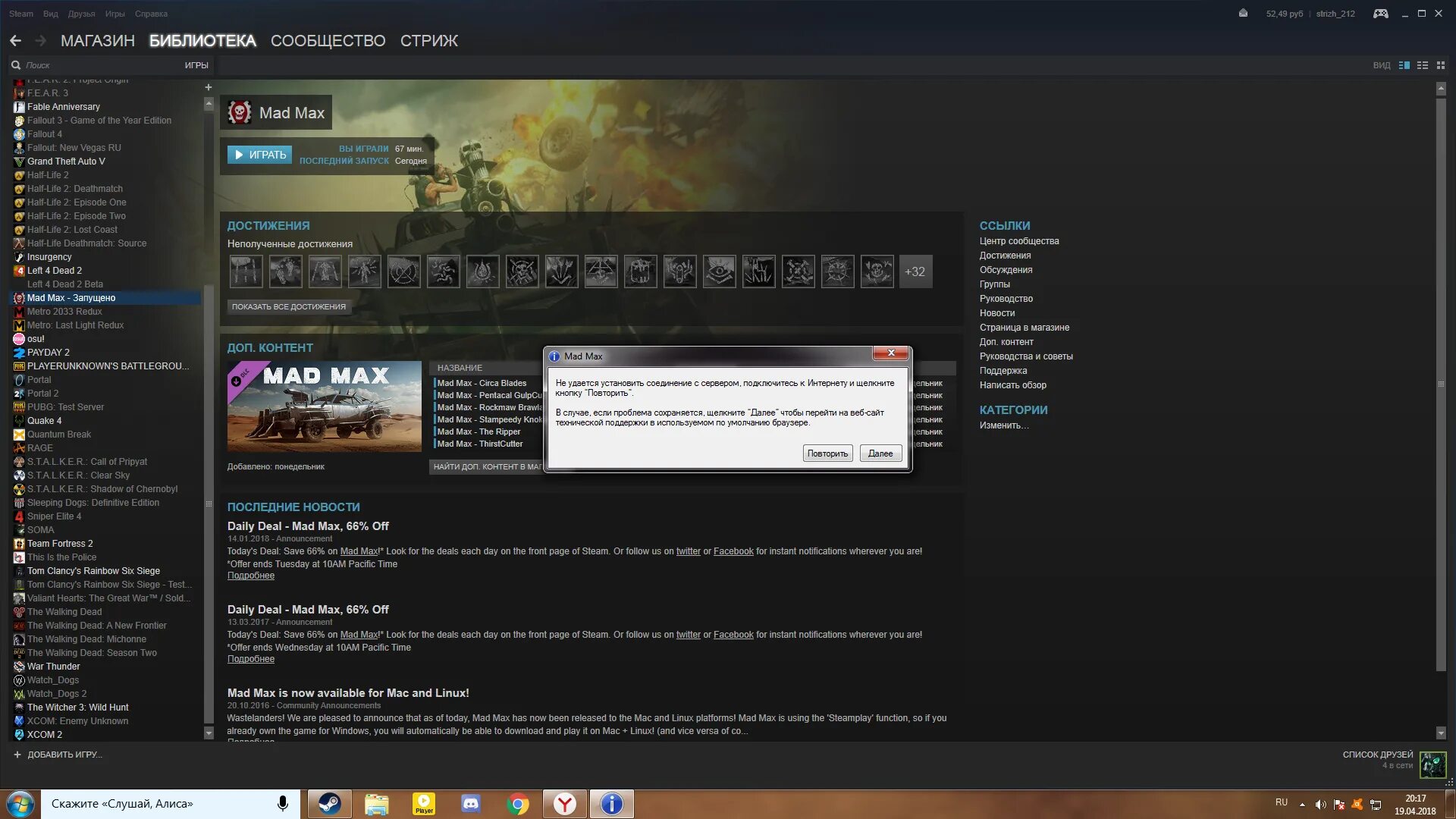Screen dimensions: 1456x819
Task: Open the +32 more achievements tile
Action: [915, 271]
